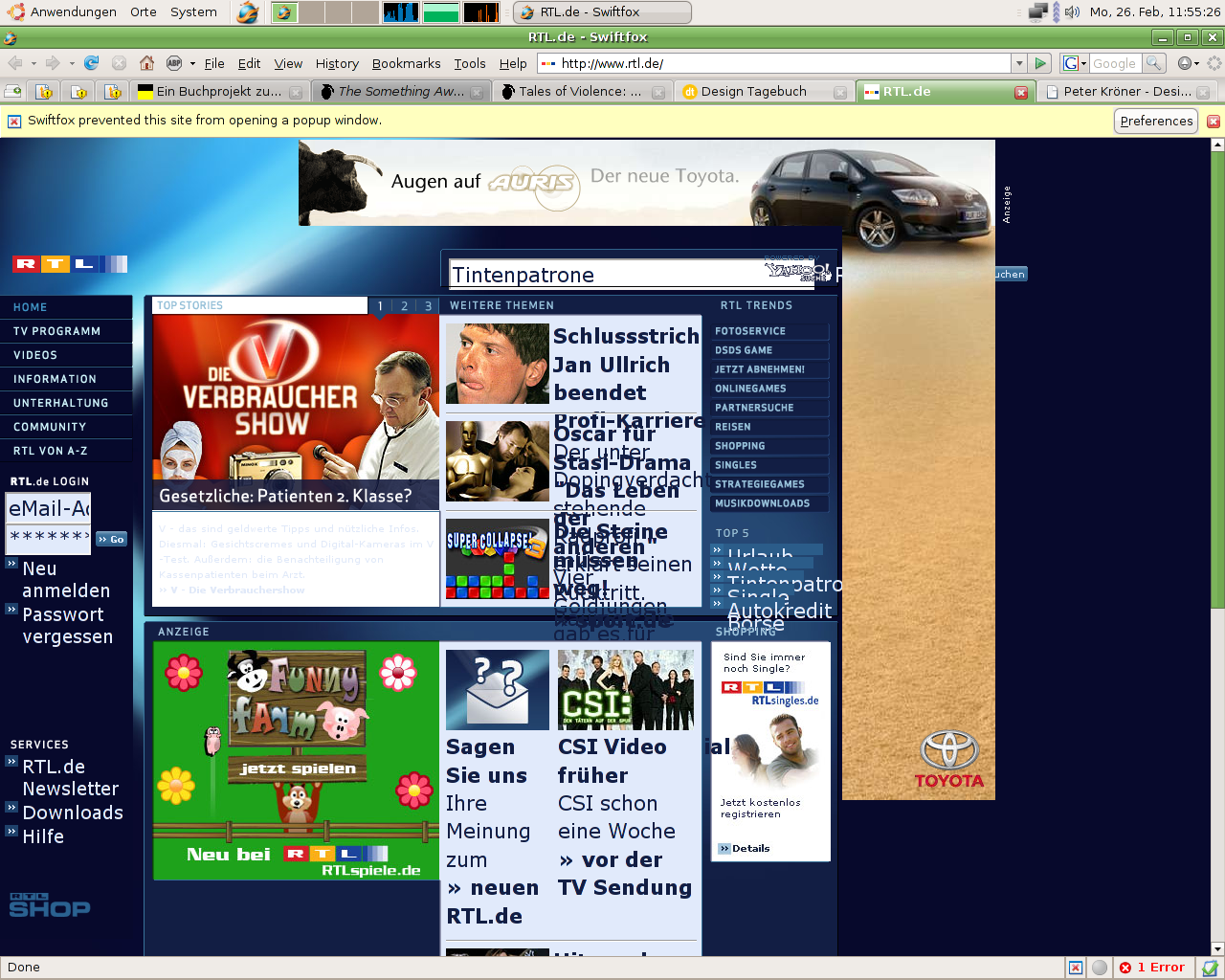Switch to the Ein Buchprojekt tab
The image size is (1225, 980).
(x=219, y=92)
